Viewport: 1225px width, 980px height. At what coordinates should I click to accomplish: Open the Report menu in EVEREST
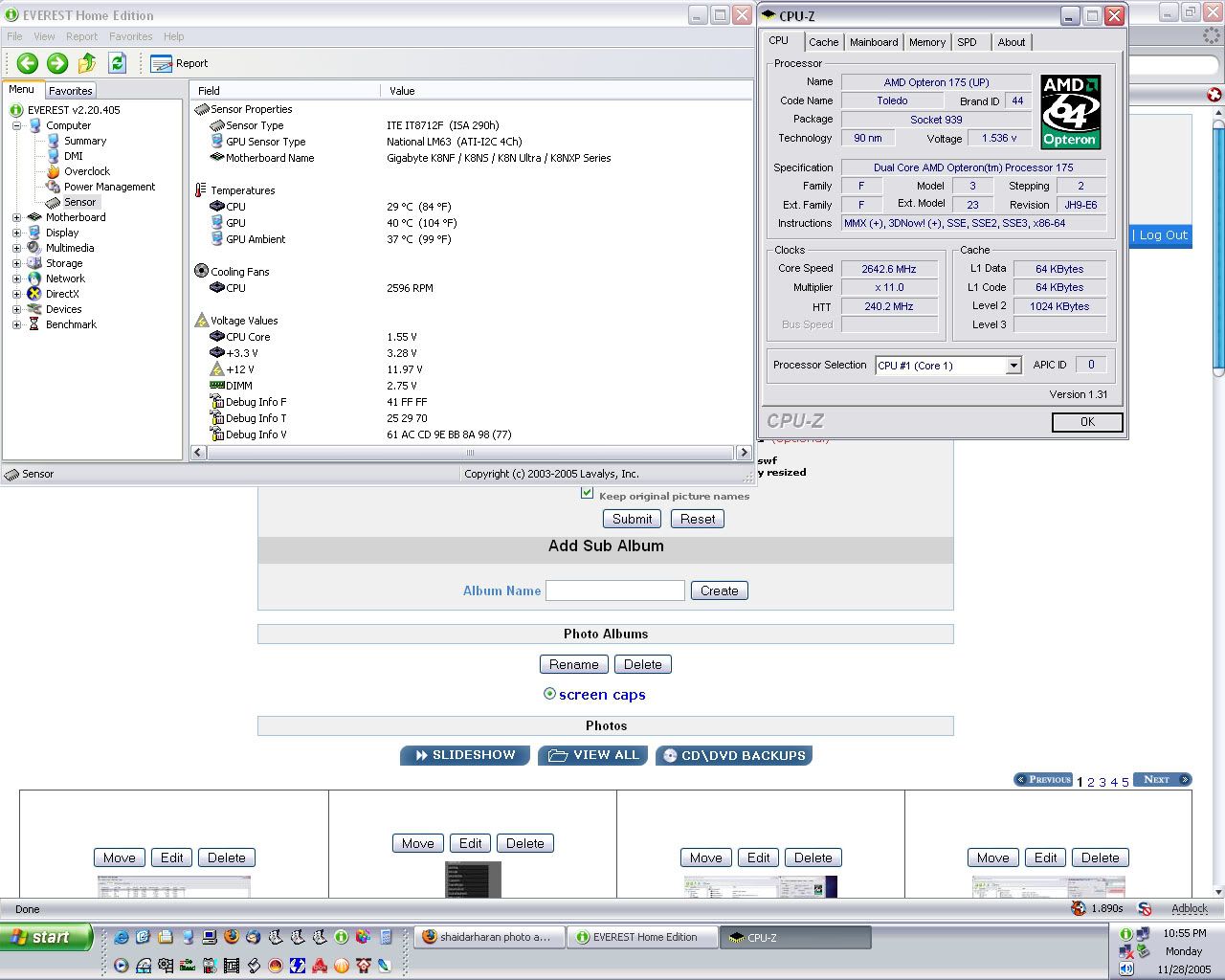coord(82,36)
